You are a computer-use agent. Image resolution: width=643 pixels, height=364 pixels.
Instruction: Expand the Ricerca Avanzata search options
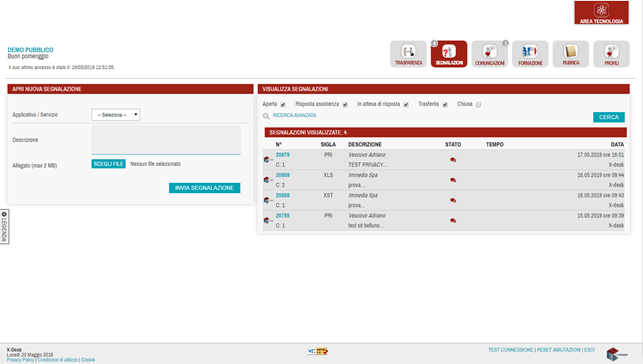tap(294, 116)
